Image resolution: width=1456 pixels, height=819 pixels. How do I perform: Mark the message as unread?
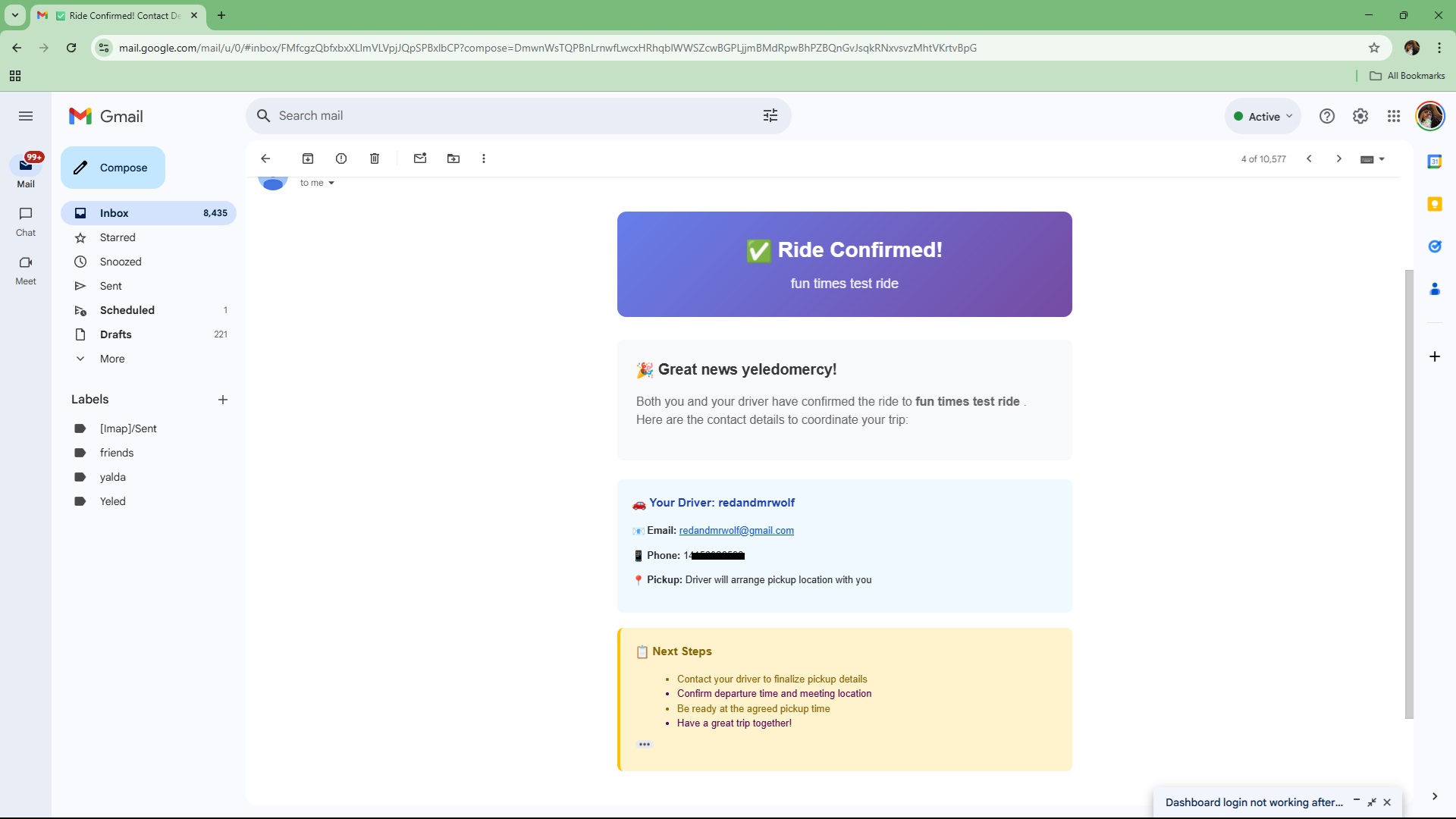[x=420, y=158]
